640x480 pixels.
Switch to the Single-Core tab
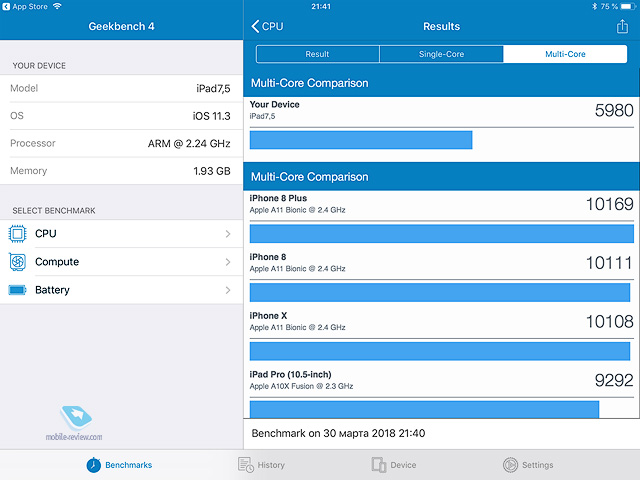(441, 54)
